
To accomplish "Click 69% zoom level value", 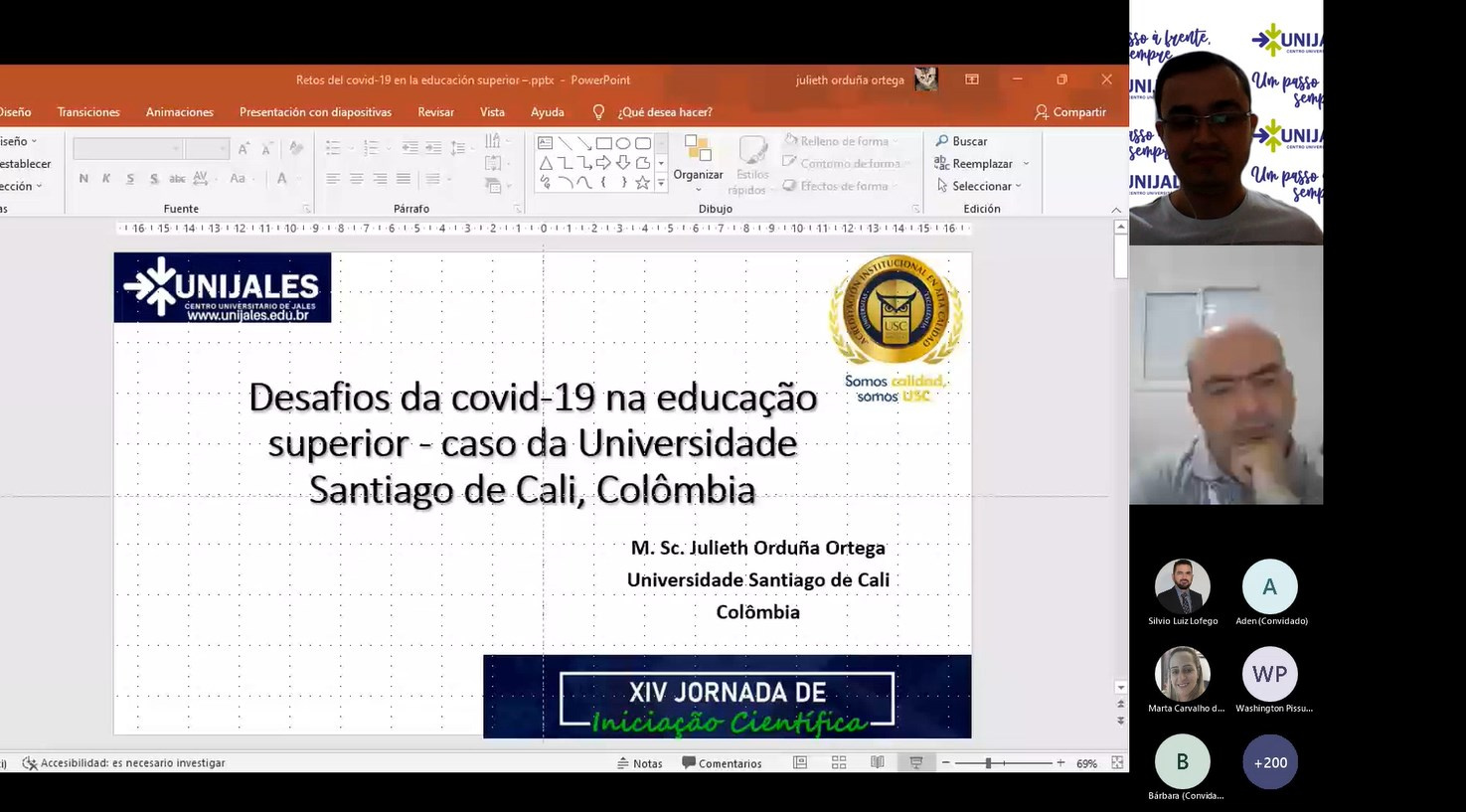I will tap(1086, 763).
